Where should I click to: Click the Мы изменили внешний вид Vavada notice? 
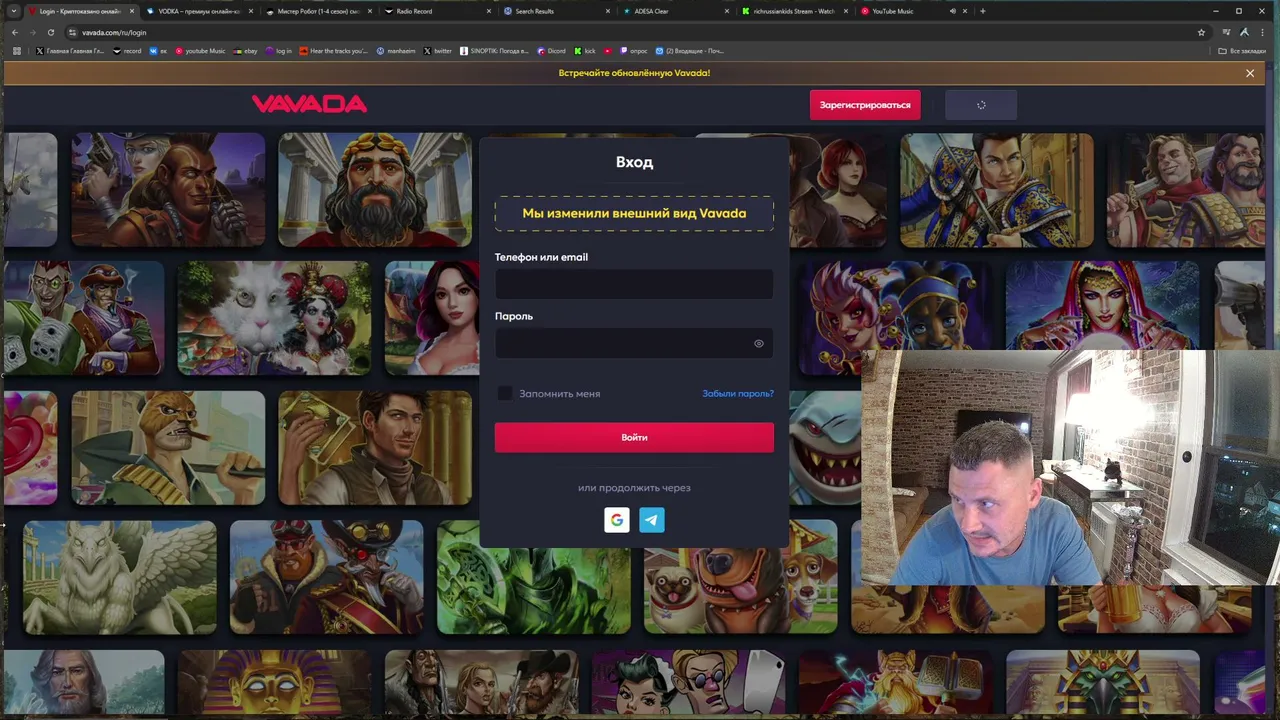click(x=634, y=213)
